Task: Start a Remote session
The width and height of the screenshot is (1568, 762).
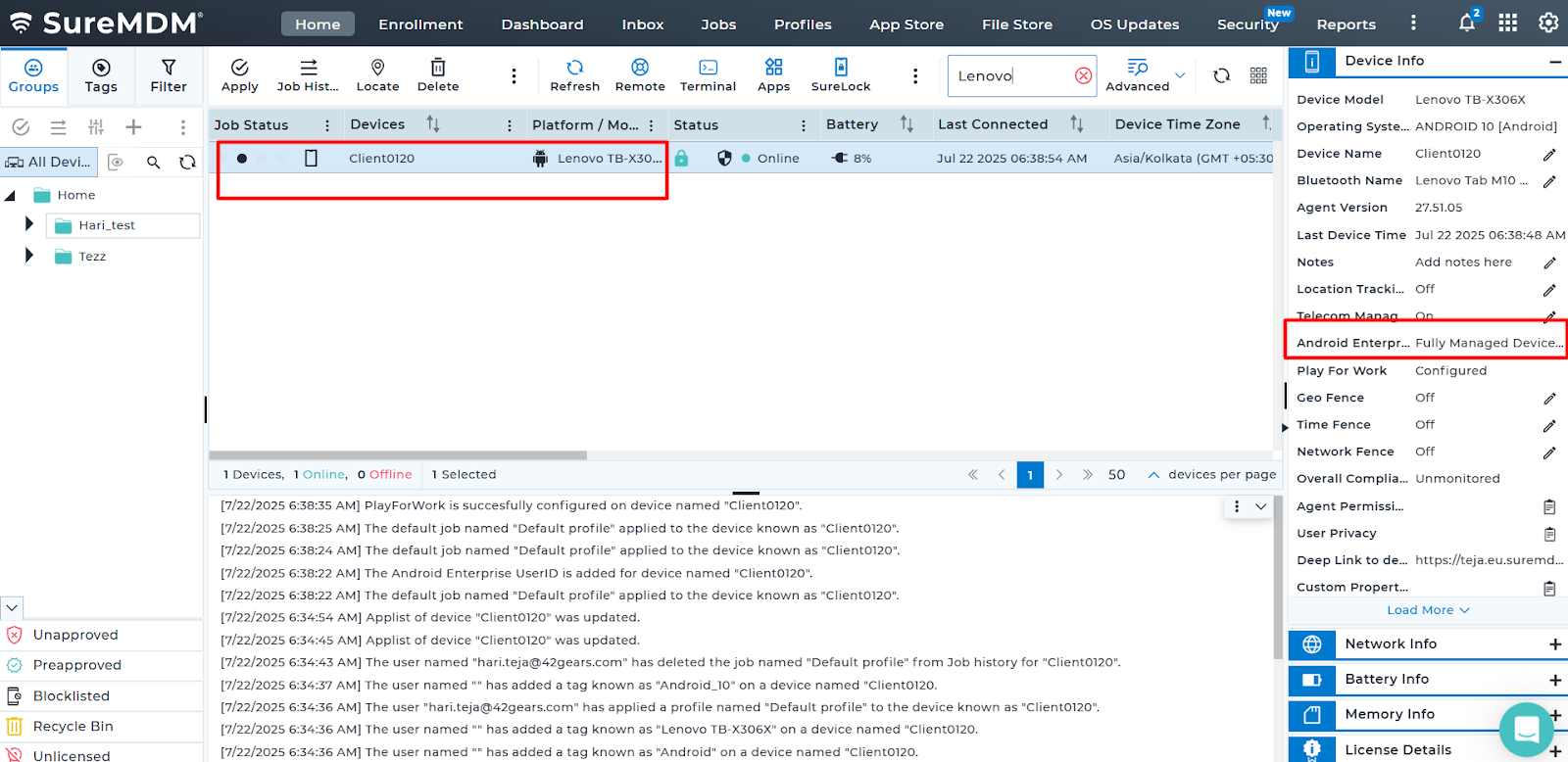Action: (x=640, y=74)
